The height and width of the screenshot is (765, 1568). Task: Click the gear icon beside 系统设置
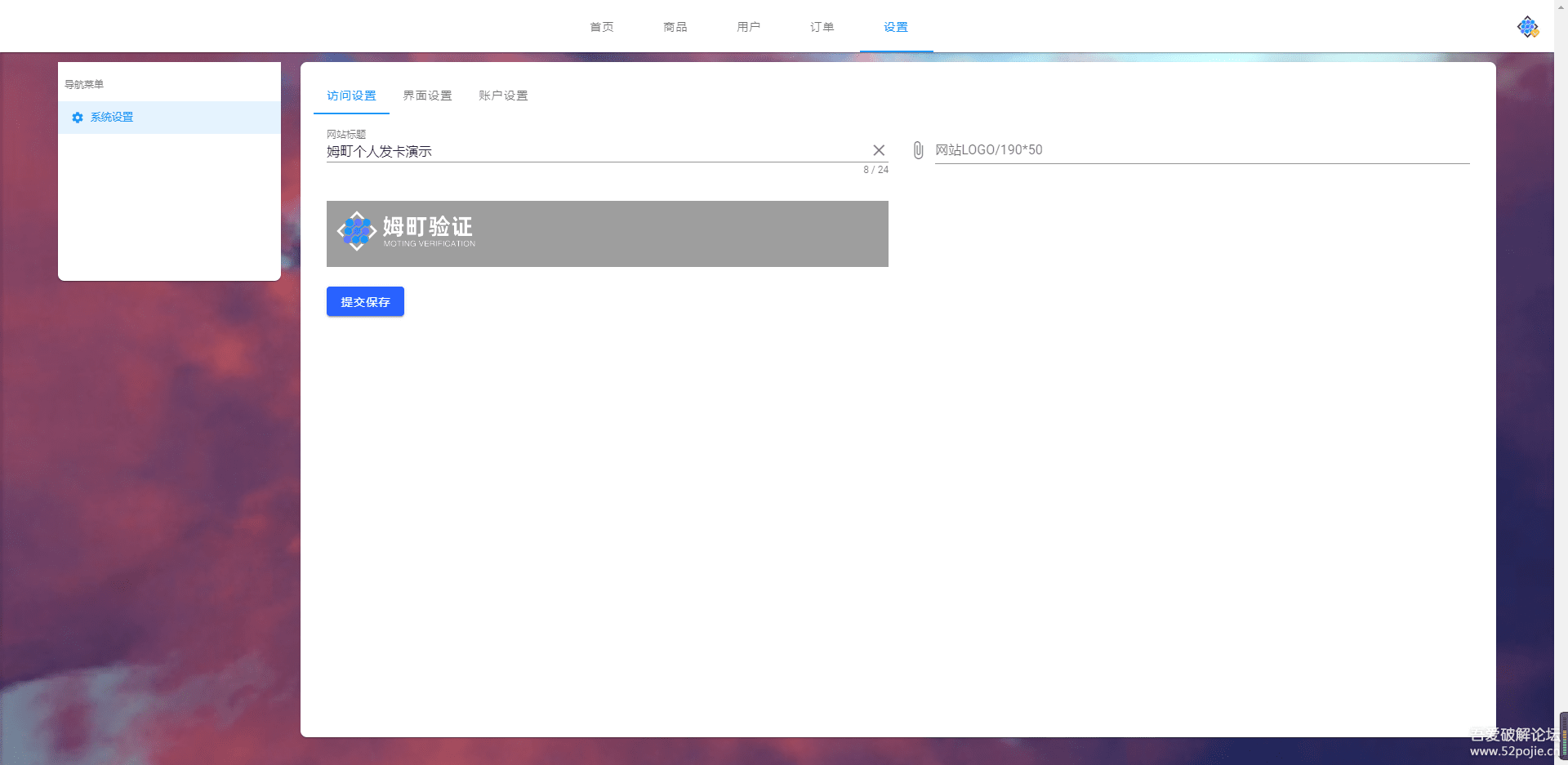(x=78, y=118)
